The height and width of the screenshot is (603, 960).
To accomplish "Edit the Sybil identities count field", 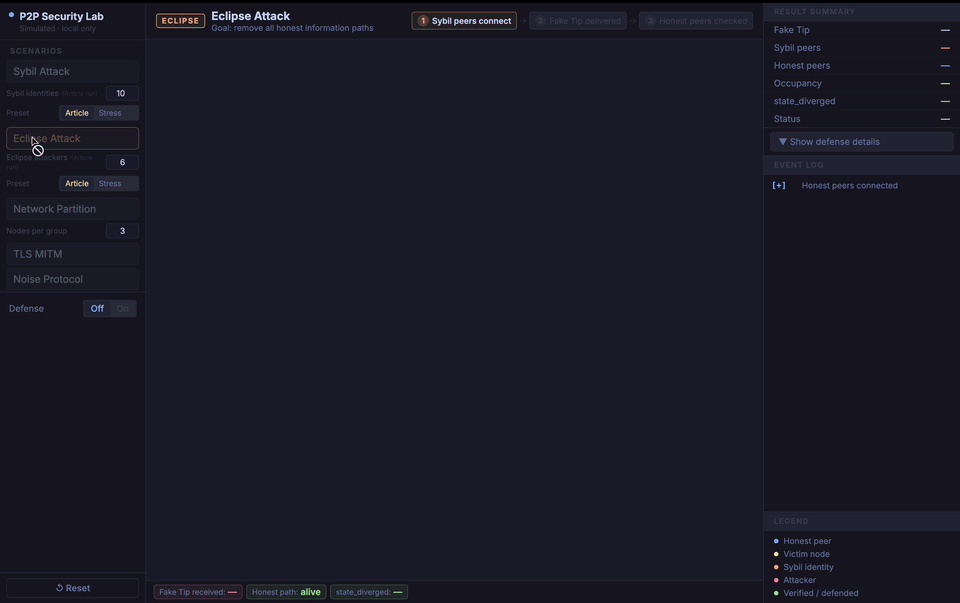I will click(122, 93).
